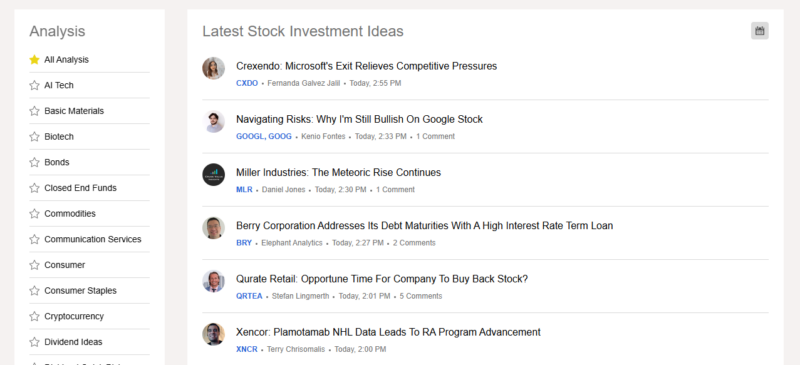Open the Crexendo Microsoft's Exit article

click(x=366, y=66)
